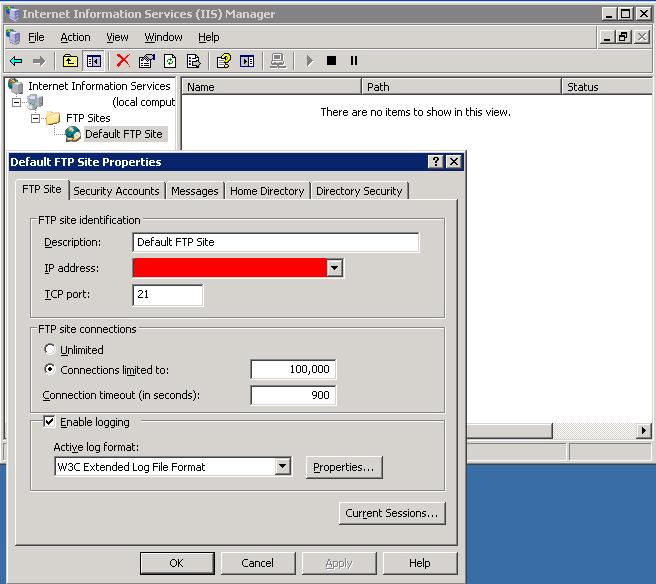Select Internet Information Services root node

click(x=99, y=86)
